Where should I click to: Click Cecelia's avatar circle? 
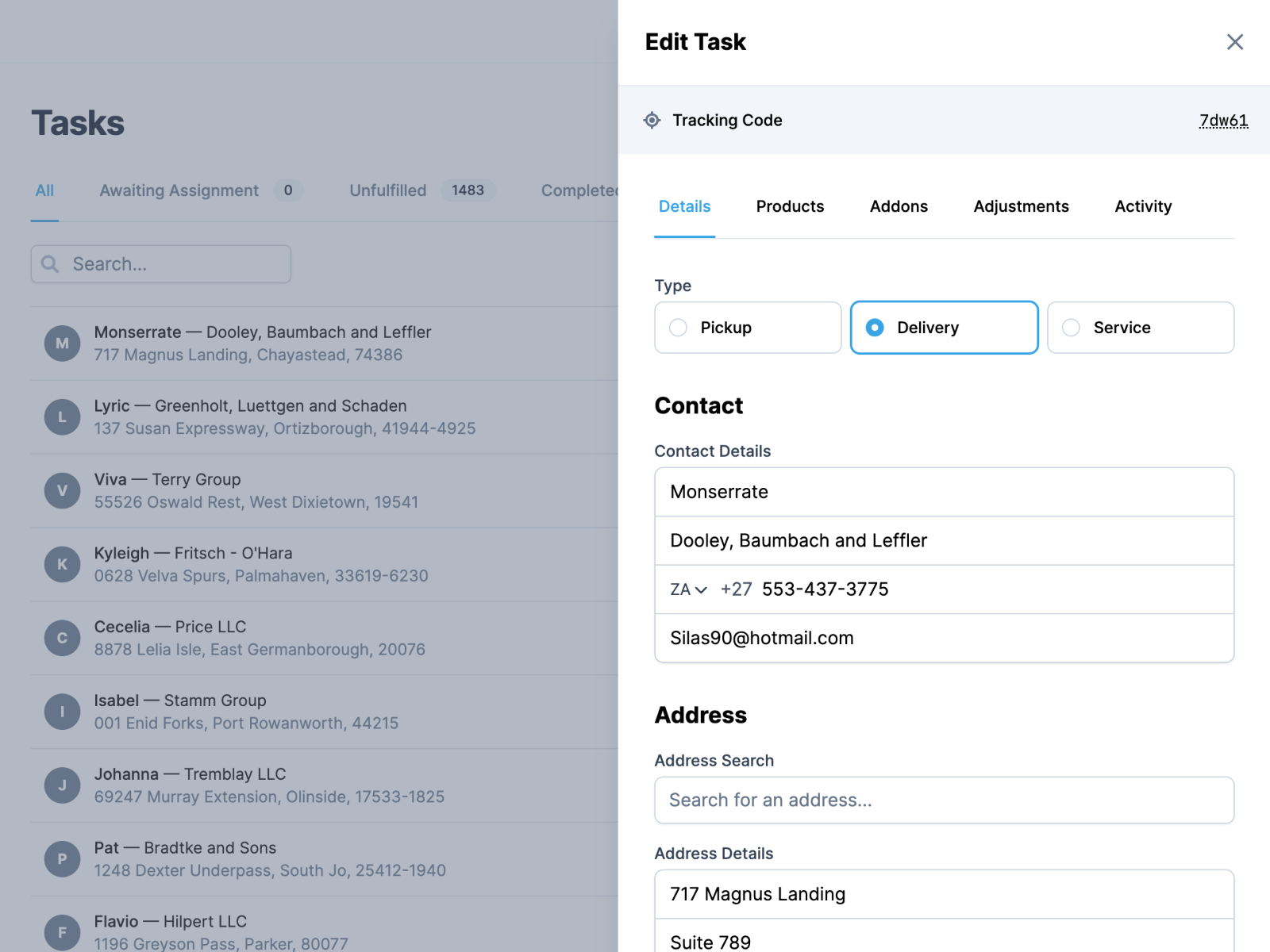click(x=62, y=638)
